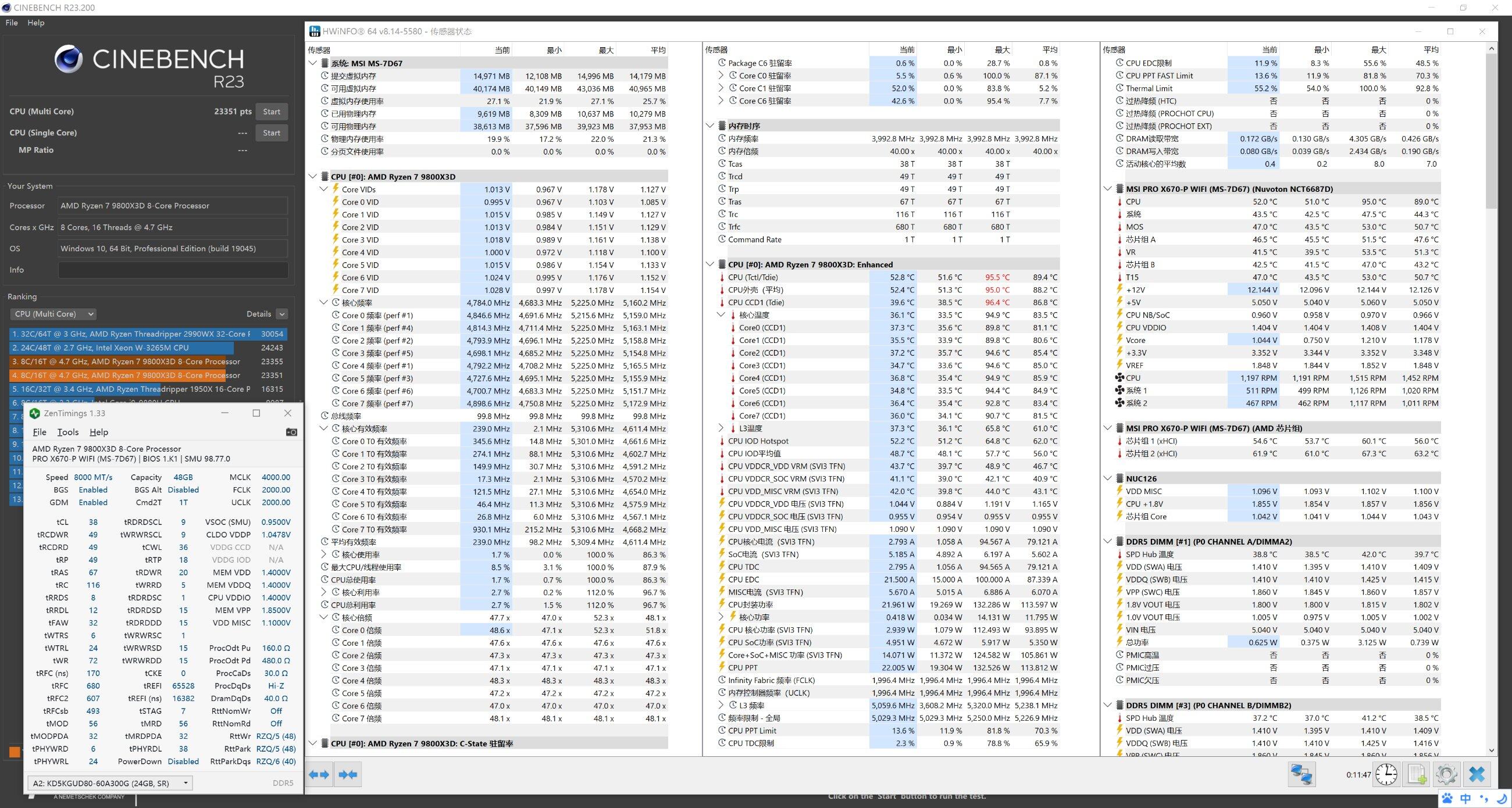Toggle the IME Chinese mode 中 icon
The image size is (1512, 808).
pyautogui.click(x=1465, y=799)
